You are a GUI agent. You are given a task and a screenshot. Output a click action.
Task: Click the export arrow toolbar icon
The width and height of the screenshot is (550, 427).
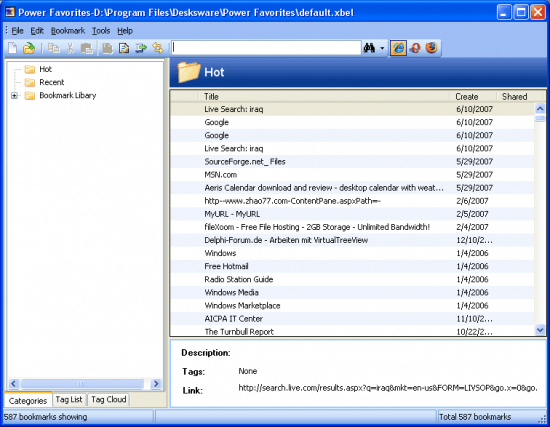click(x=141, y=48)
